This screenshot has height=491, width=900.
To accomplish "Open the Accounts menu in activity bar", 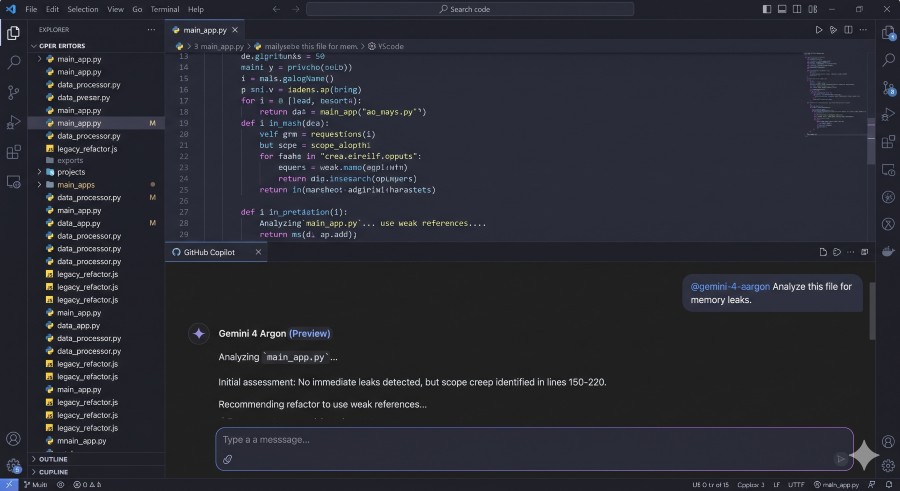I will (x=13, y=439).
